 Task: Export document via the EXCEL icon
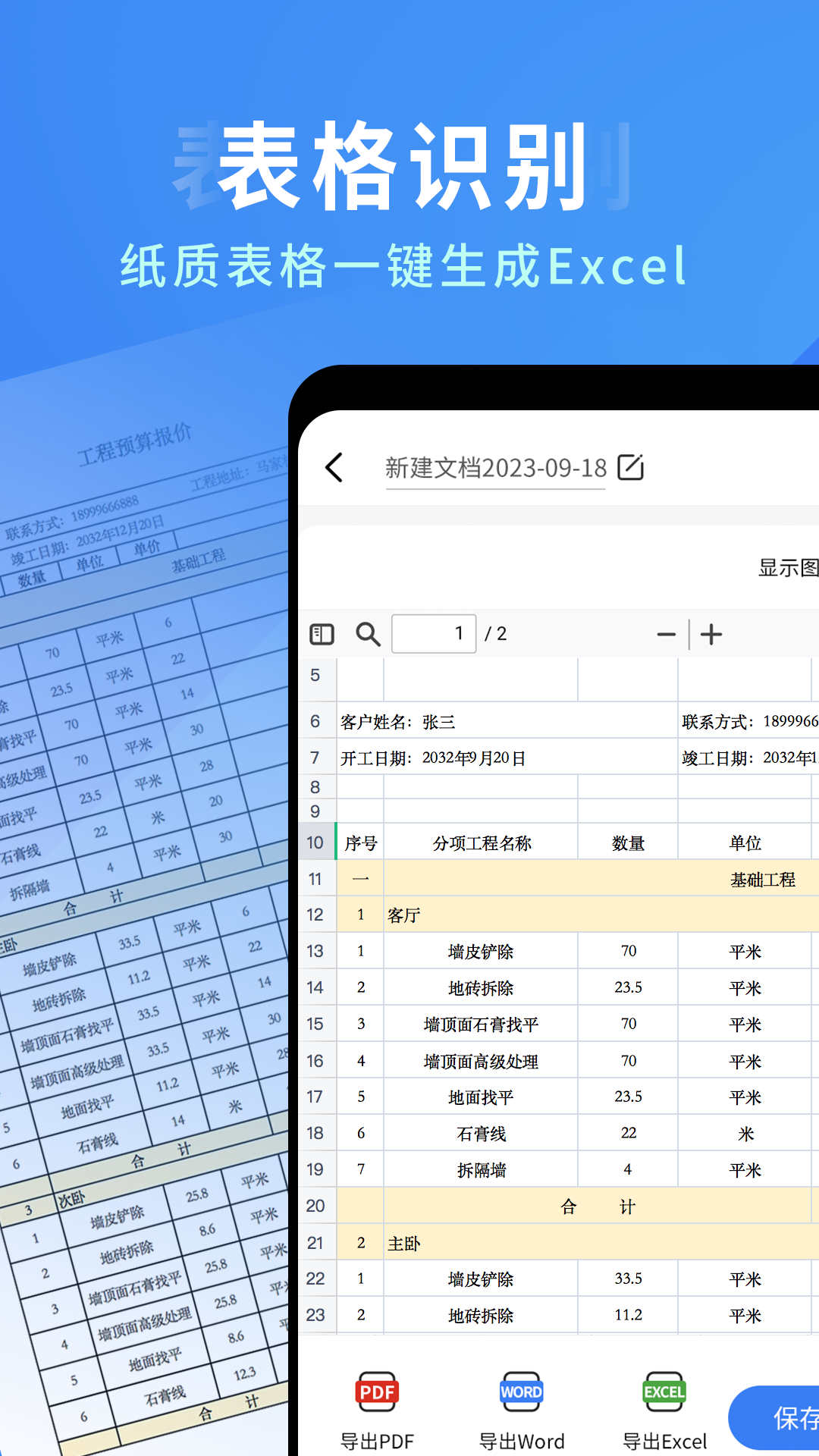tap(664, 1392)
